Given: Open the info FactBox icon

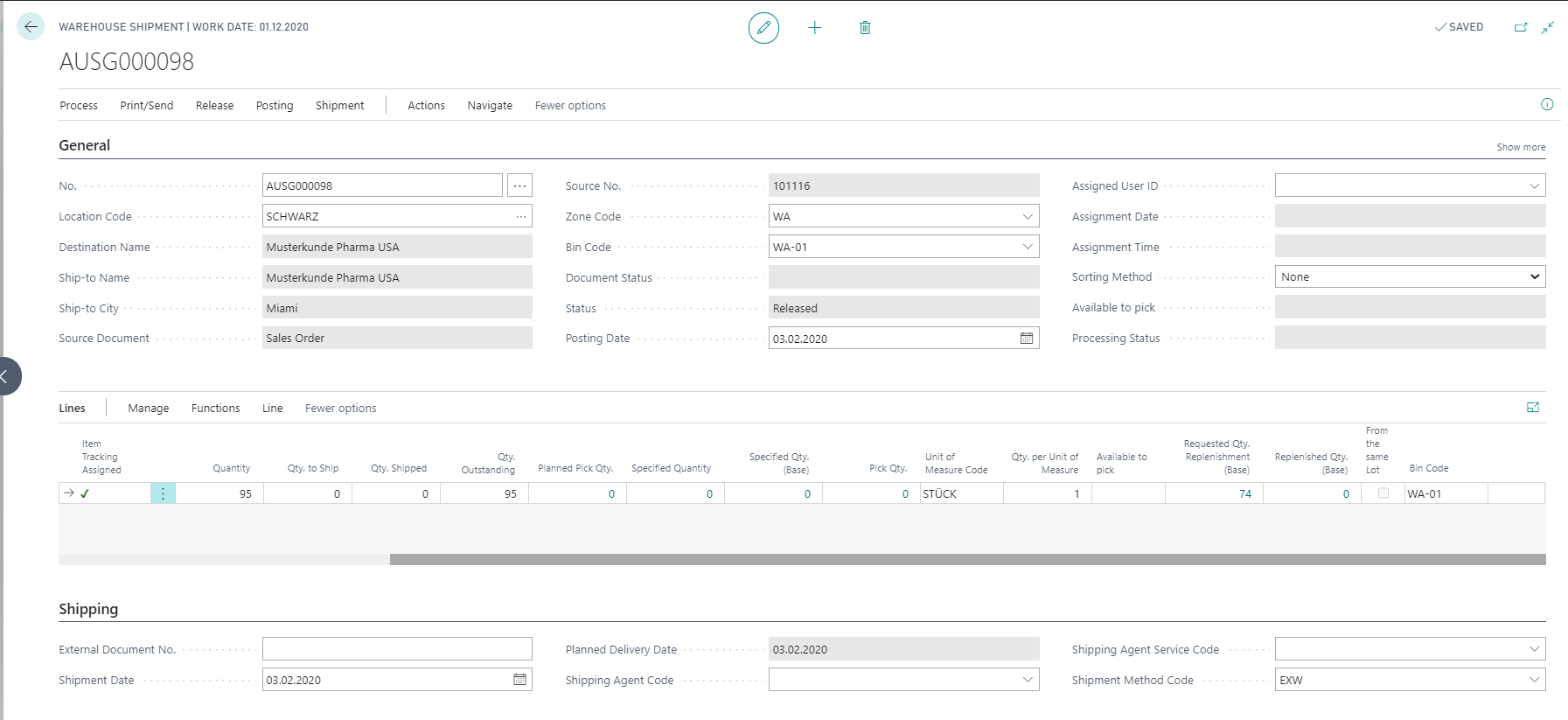Looking at the screenshot, I should coord(1547,104).
